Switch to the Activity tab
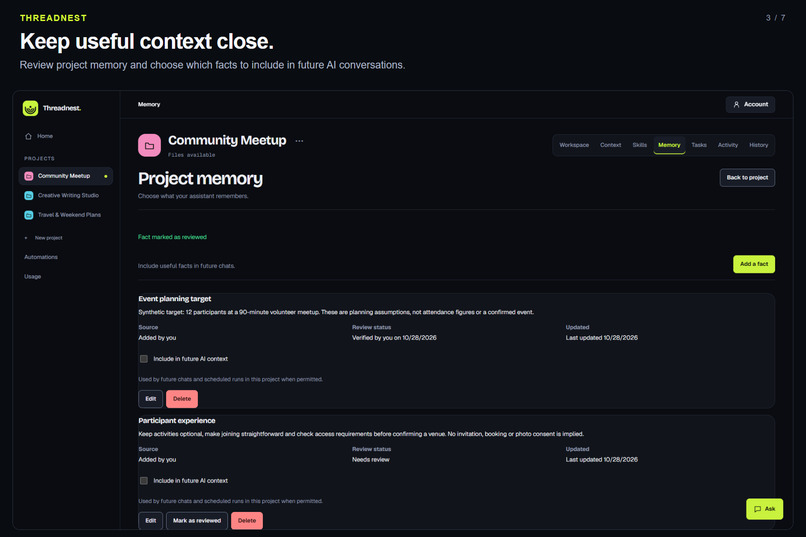Screen dimensions: 806x537 coord(727,145)
